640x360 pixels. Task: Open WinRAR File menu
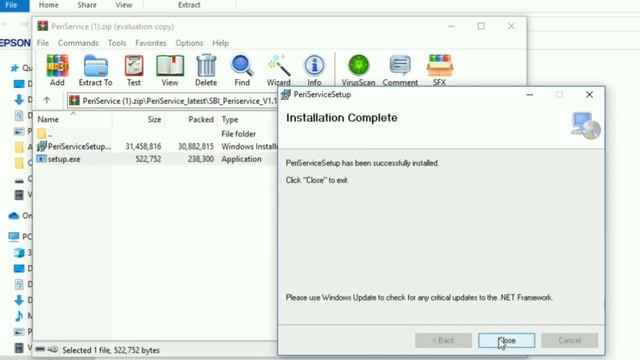42,43
